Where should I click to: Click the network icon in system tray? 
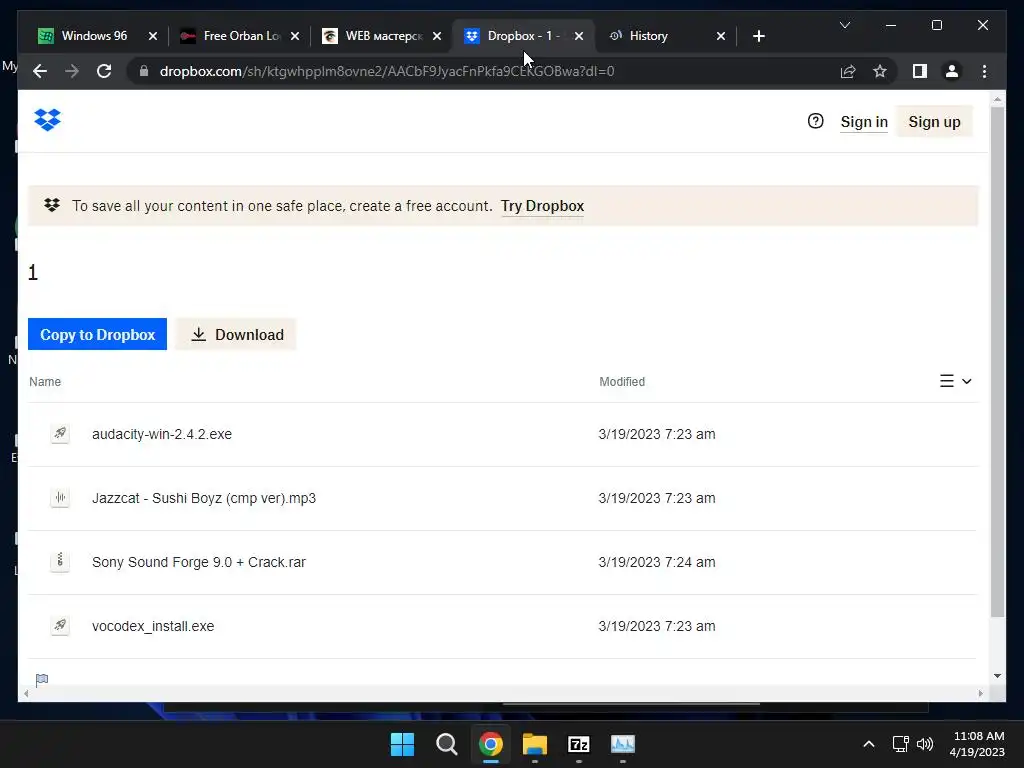click(x=901, y=744)
